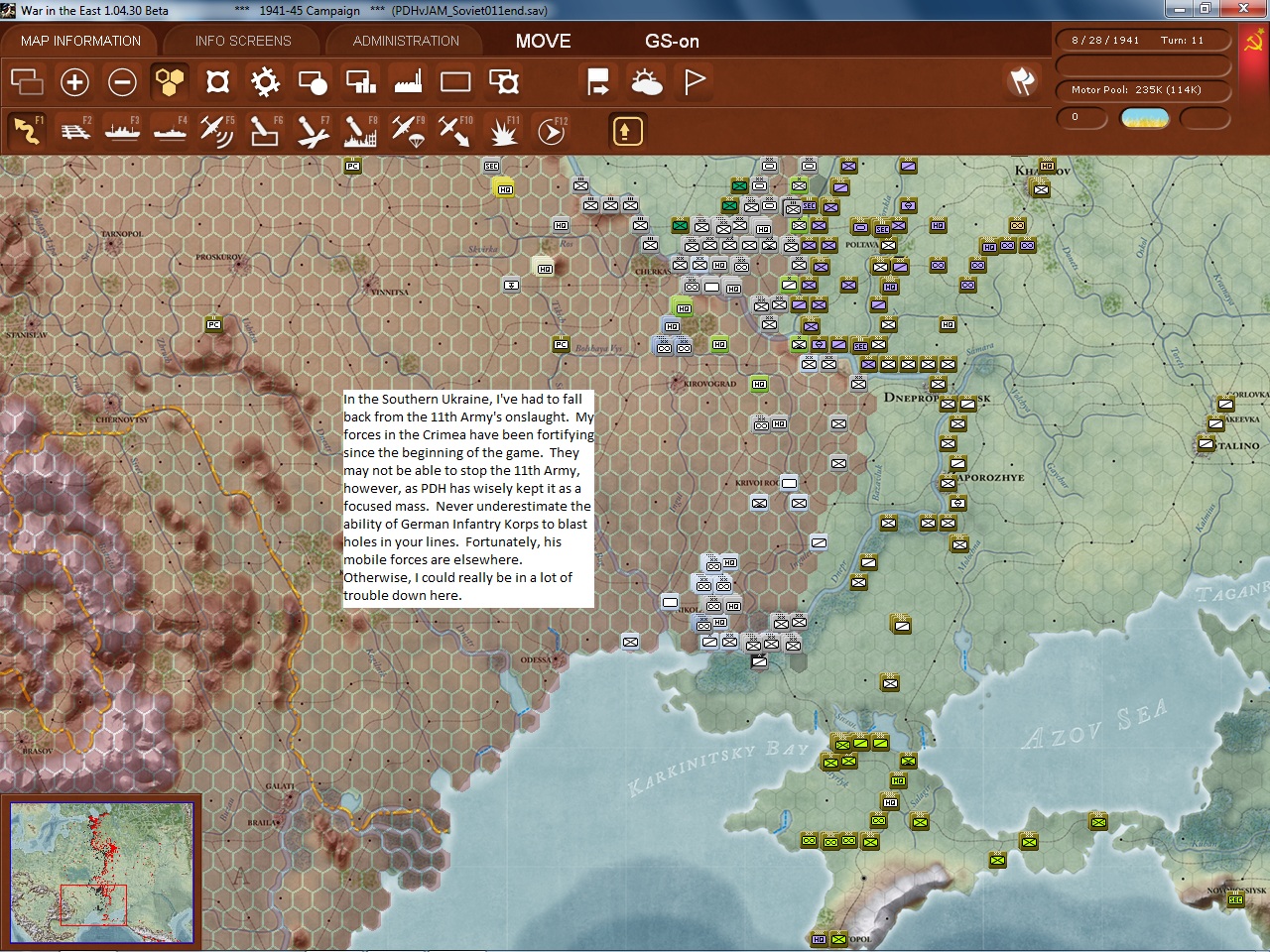Screen dimensions: 1270x952
Task: Click the rectangle-with-bar-chart overlay icon
Action: coord(360,81)
